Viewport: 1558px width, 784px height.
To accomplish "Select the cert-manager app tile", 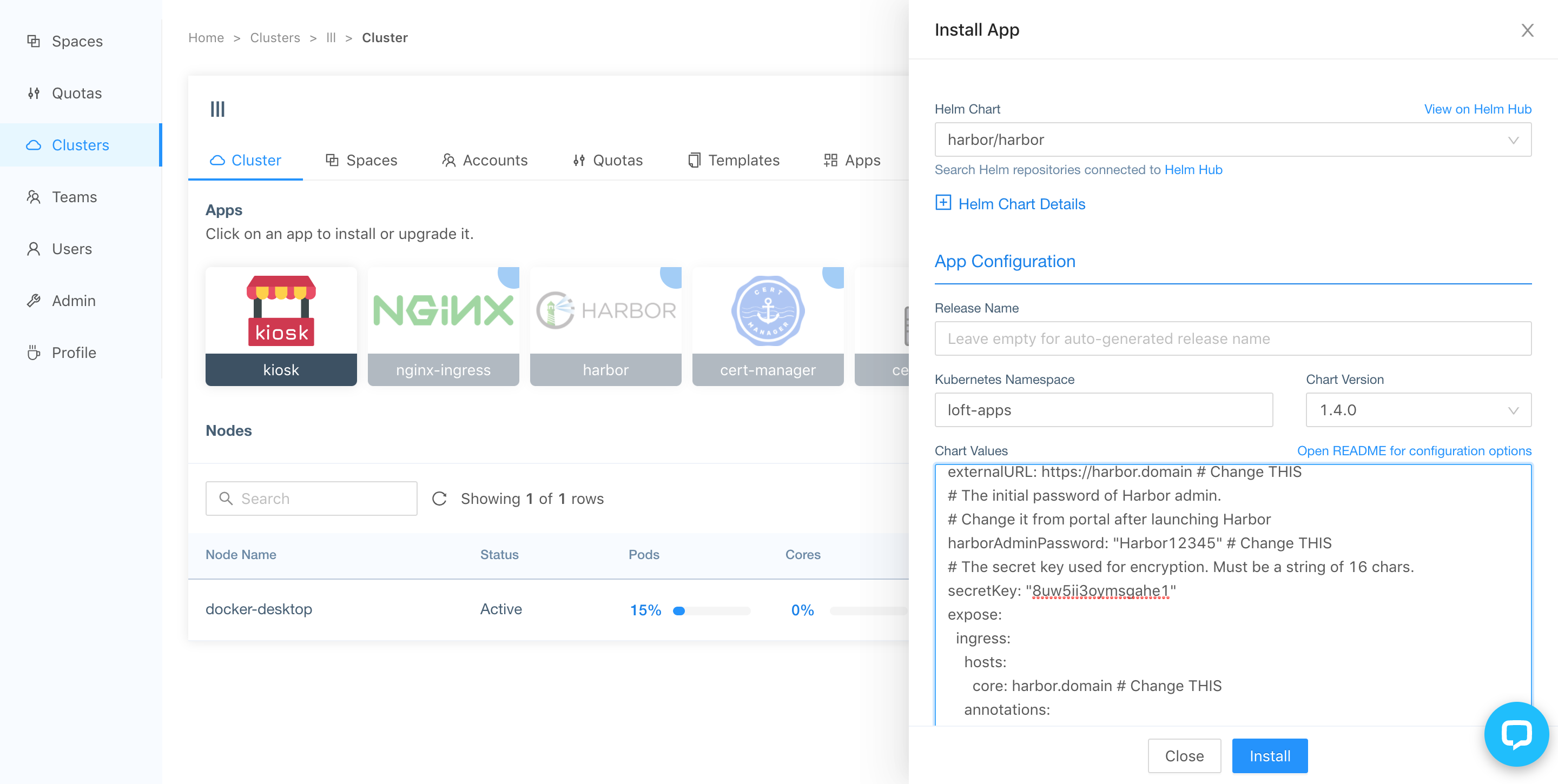I will (768, 327).
